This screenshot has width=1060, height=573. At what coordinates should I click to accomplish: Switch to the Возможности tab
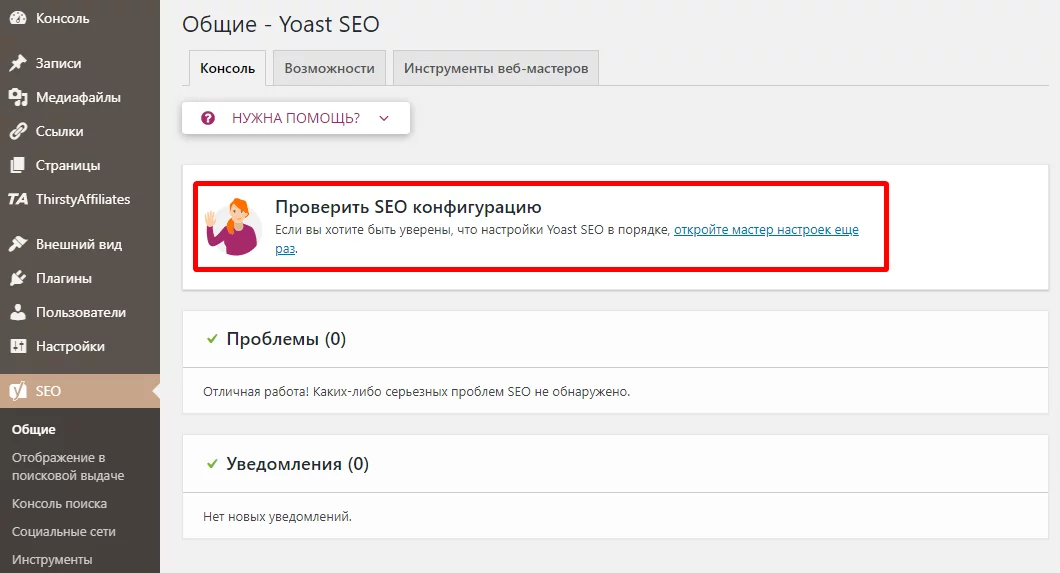329,68
